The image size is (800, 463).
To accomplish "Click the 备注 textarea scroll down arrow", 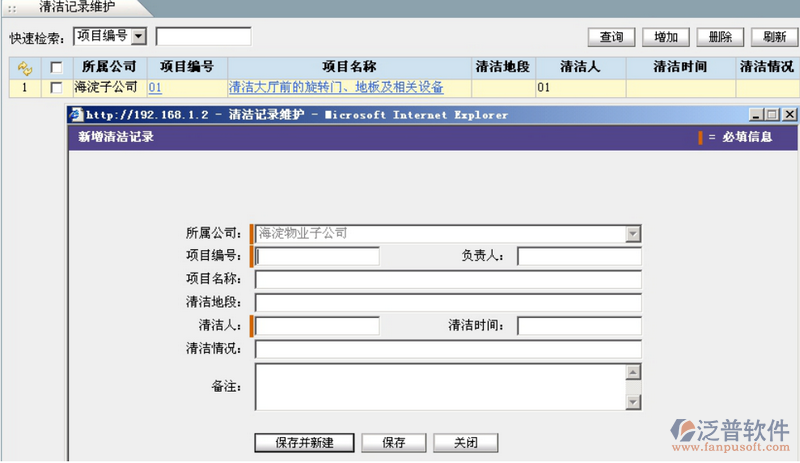I will (x=632, y=402).
